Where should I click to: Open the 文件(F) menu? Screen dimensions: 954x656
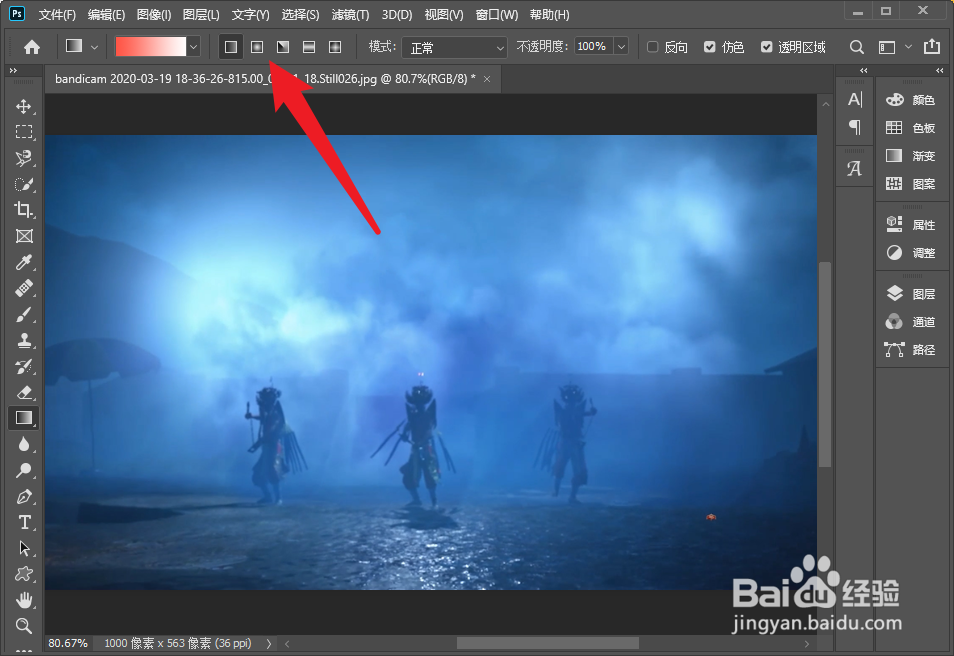pos(57,15)
